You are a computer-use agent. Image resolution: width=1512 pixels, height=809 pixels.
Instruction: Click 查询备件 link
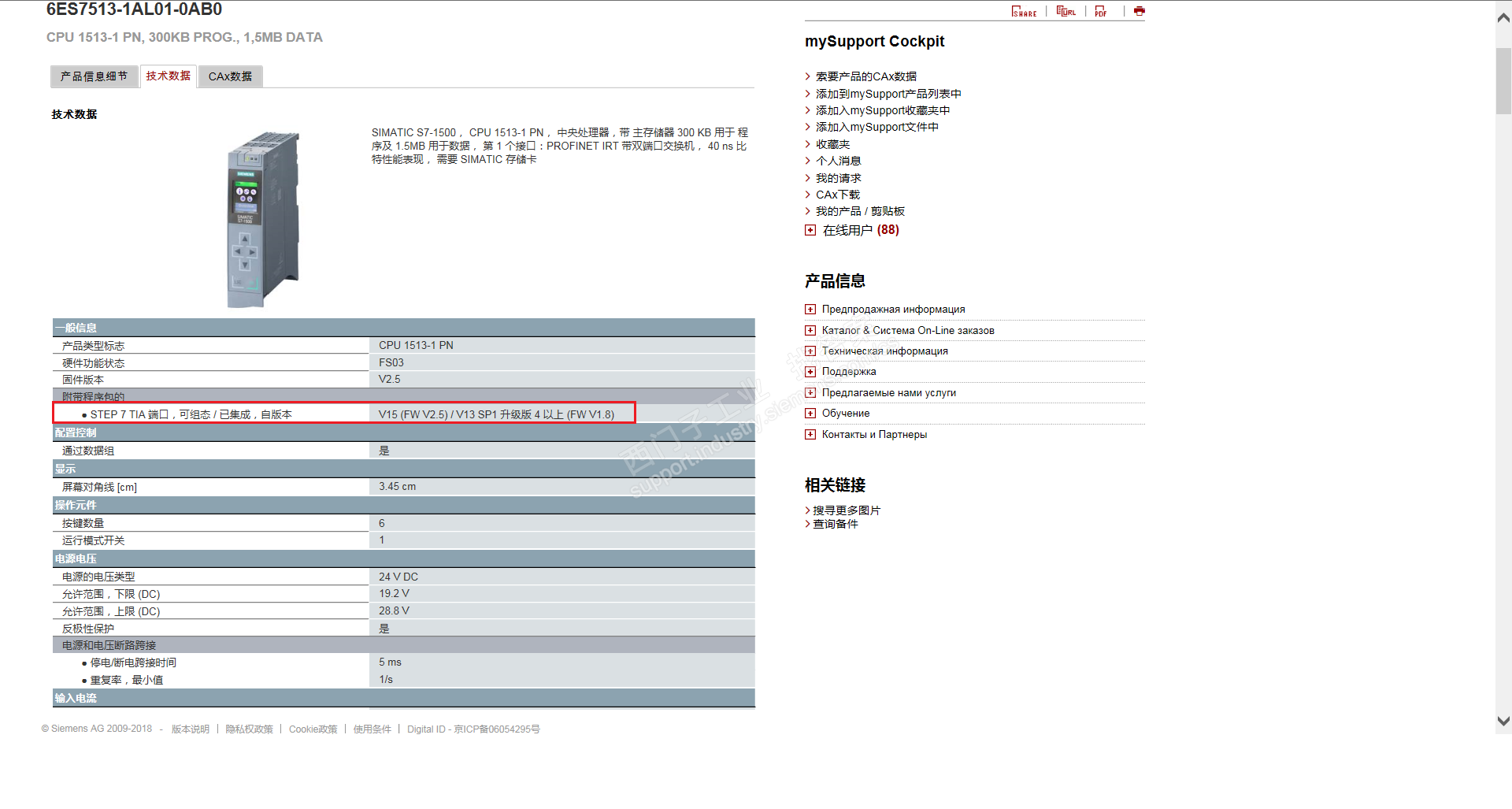(x=836, y=524)
